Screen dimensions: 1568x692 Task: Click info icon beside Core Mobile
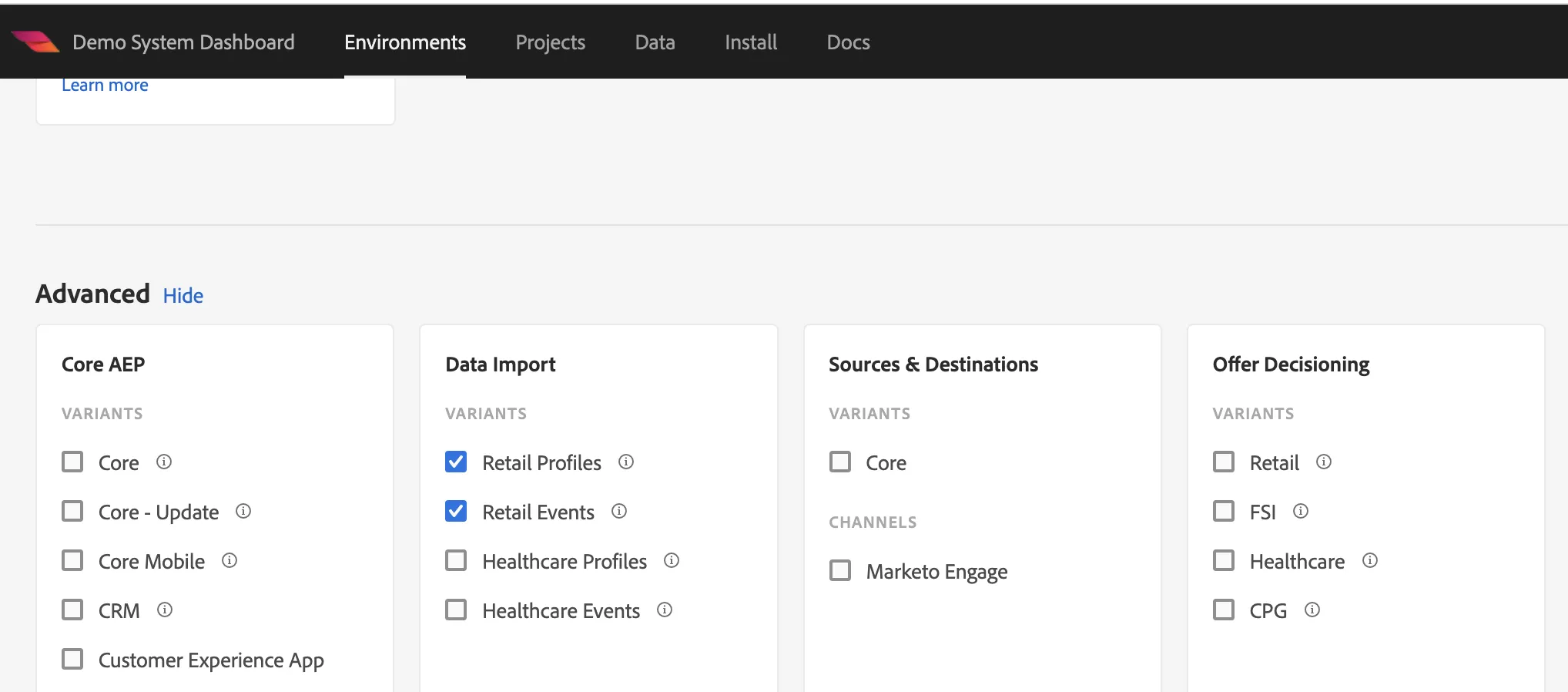tap(230, 560)
